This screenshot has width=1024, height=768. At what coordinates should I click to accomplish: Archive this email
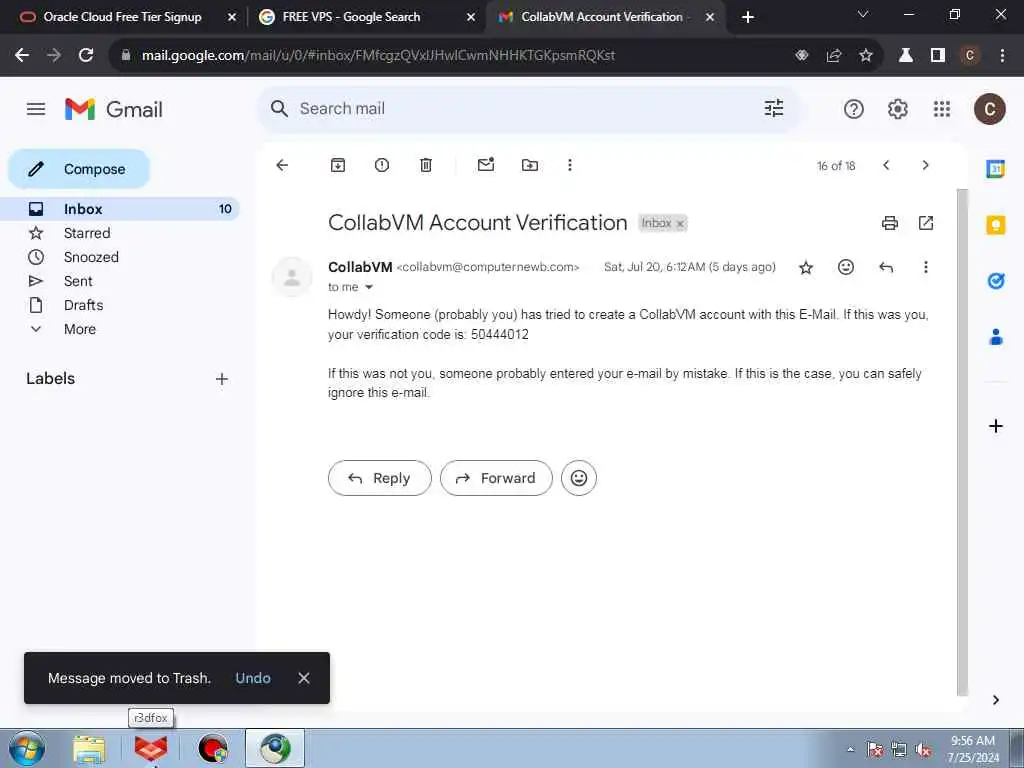click(x=338, y=165)
